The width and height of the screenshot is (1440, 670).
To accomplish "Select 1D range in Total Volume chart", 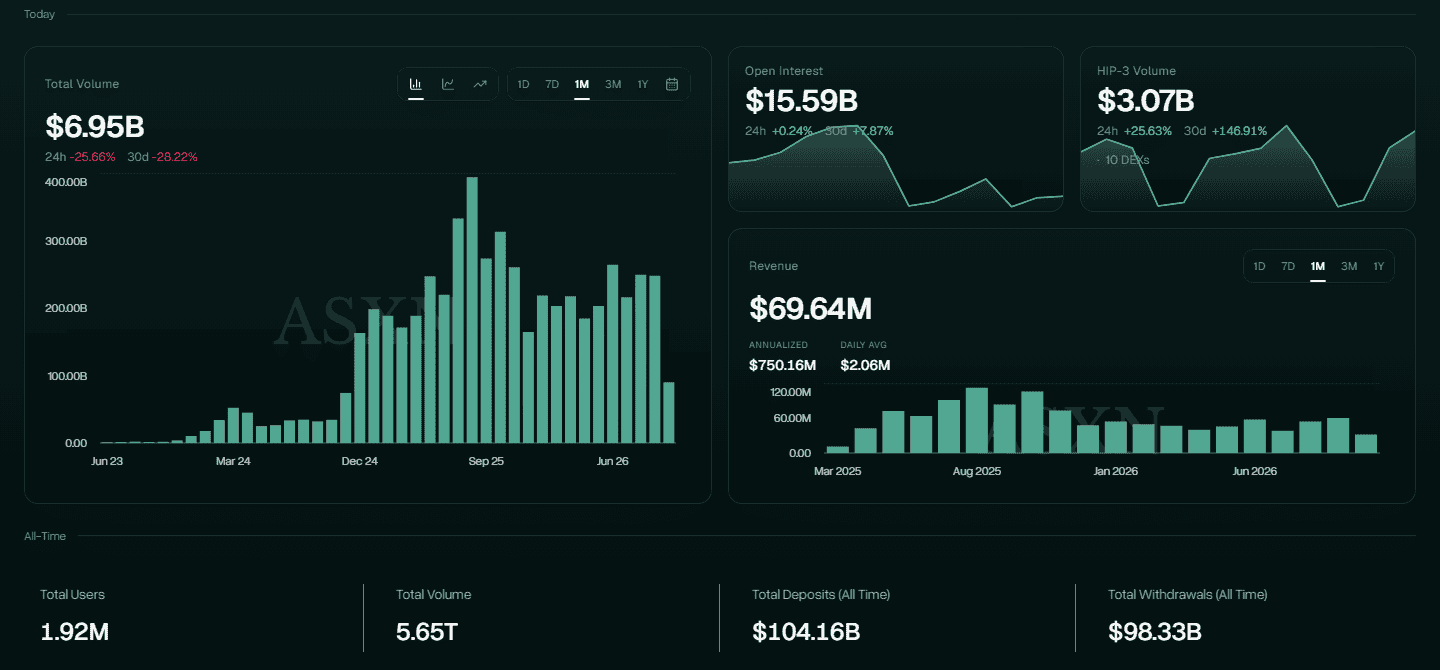I will [523, 84].
